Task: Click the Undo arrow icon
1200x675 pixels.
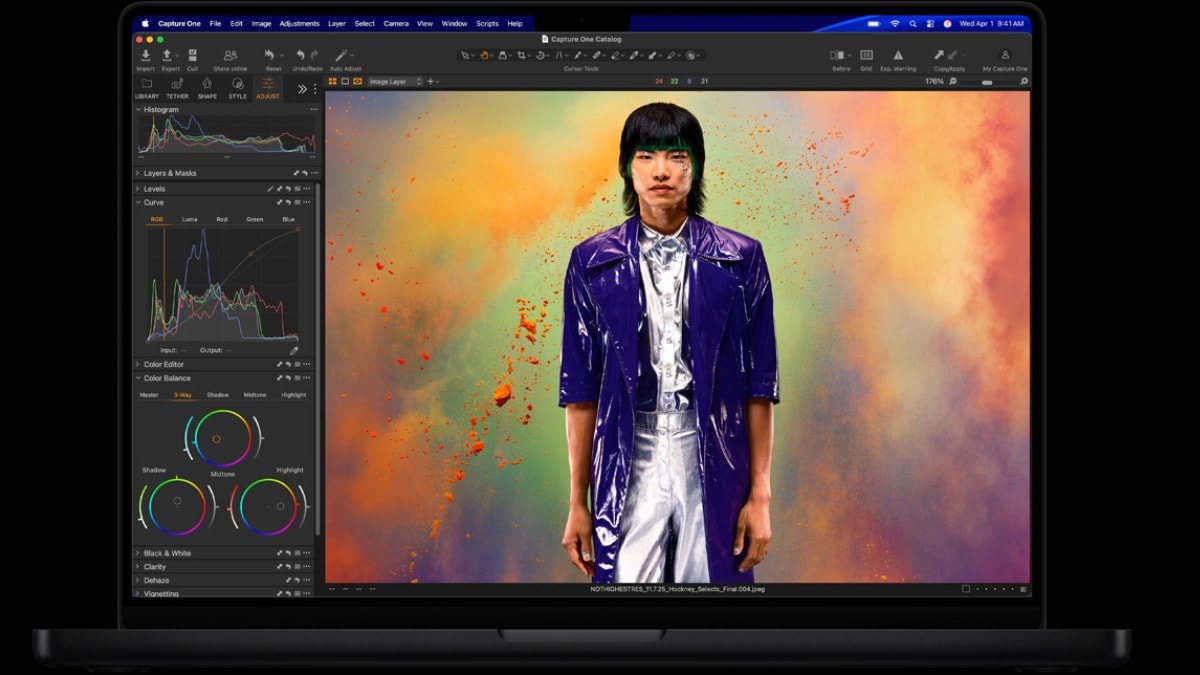Action: point(300,55)
